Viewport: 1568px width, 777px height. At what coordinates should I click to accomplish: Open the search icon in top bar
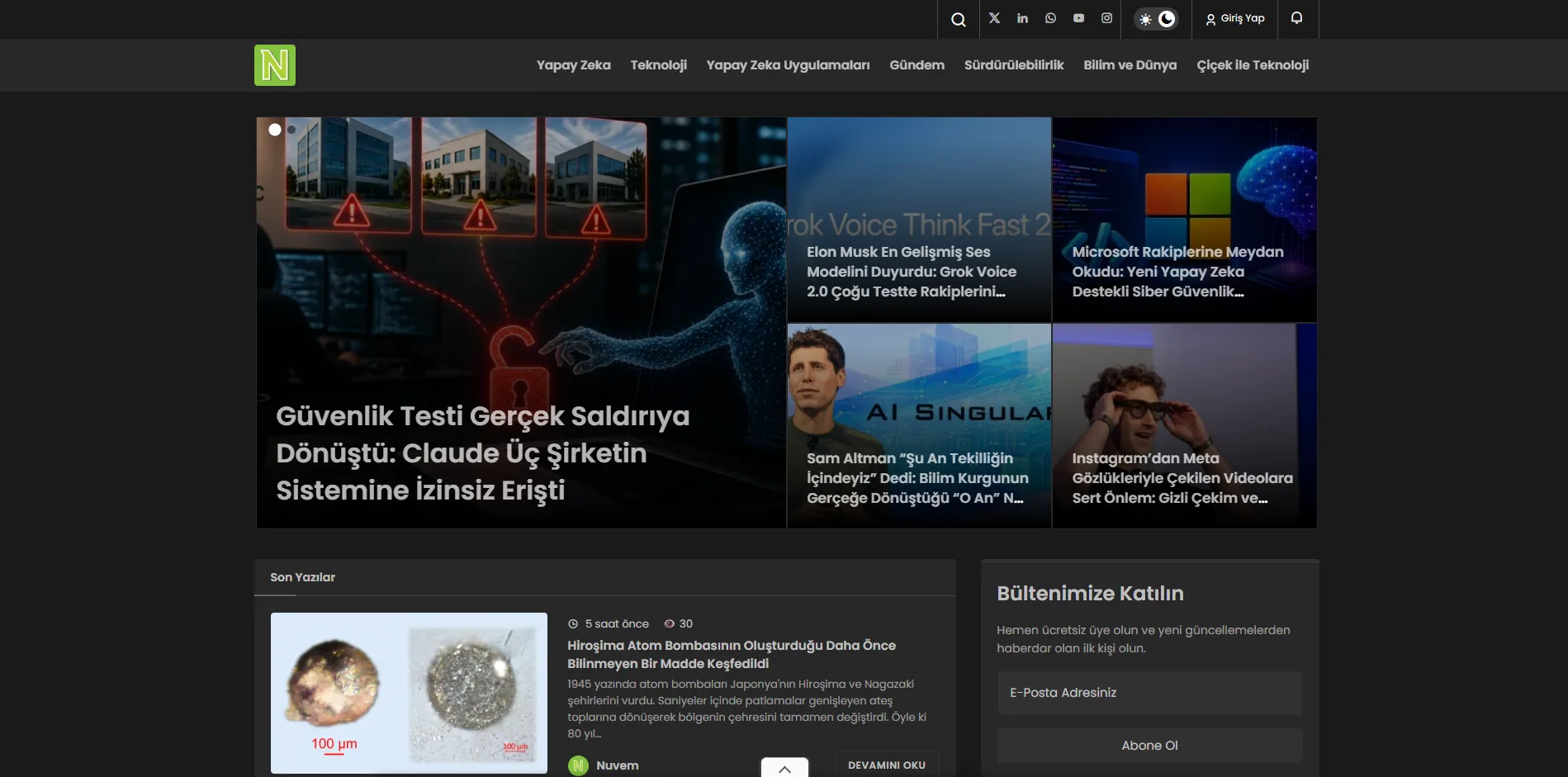click(x=958, y=19)
